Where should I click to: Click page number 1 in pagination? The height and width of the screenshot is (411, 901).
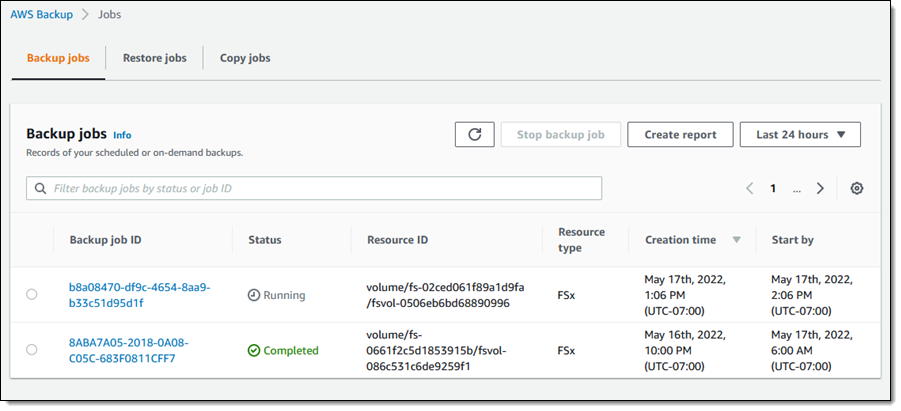tap(773, 189)
